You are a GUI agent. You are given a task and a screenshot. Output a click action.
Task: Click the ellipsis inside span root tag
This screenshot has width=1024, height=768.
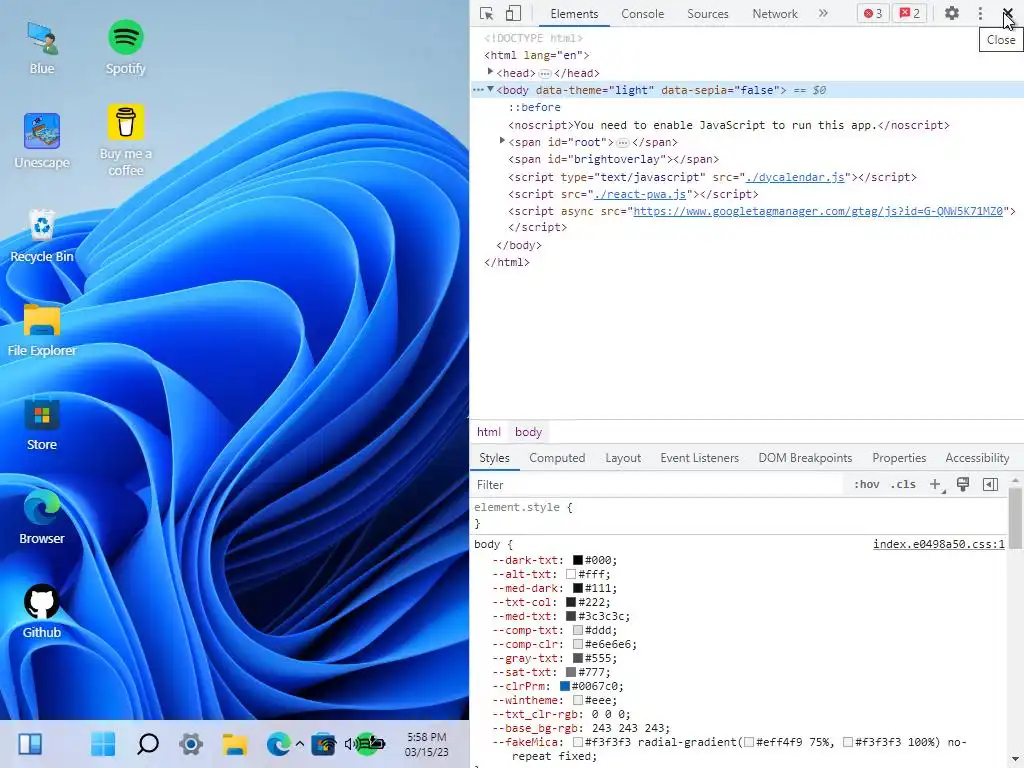pyautogui.click(x=623, y=142)
